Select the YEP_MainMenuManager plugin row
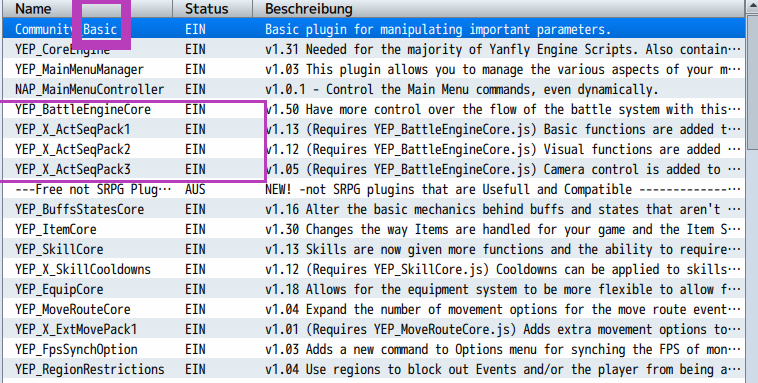The image size is (758, 383). pos(373,70)
